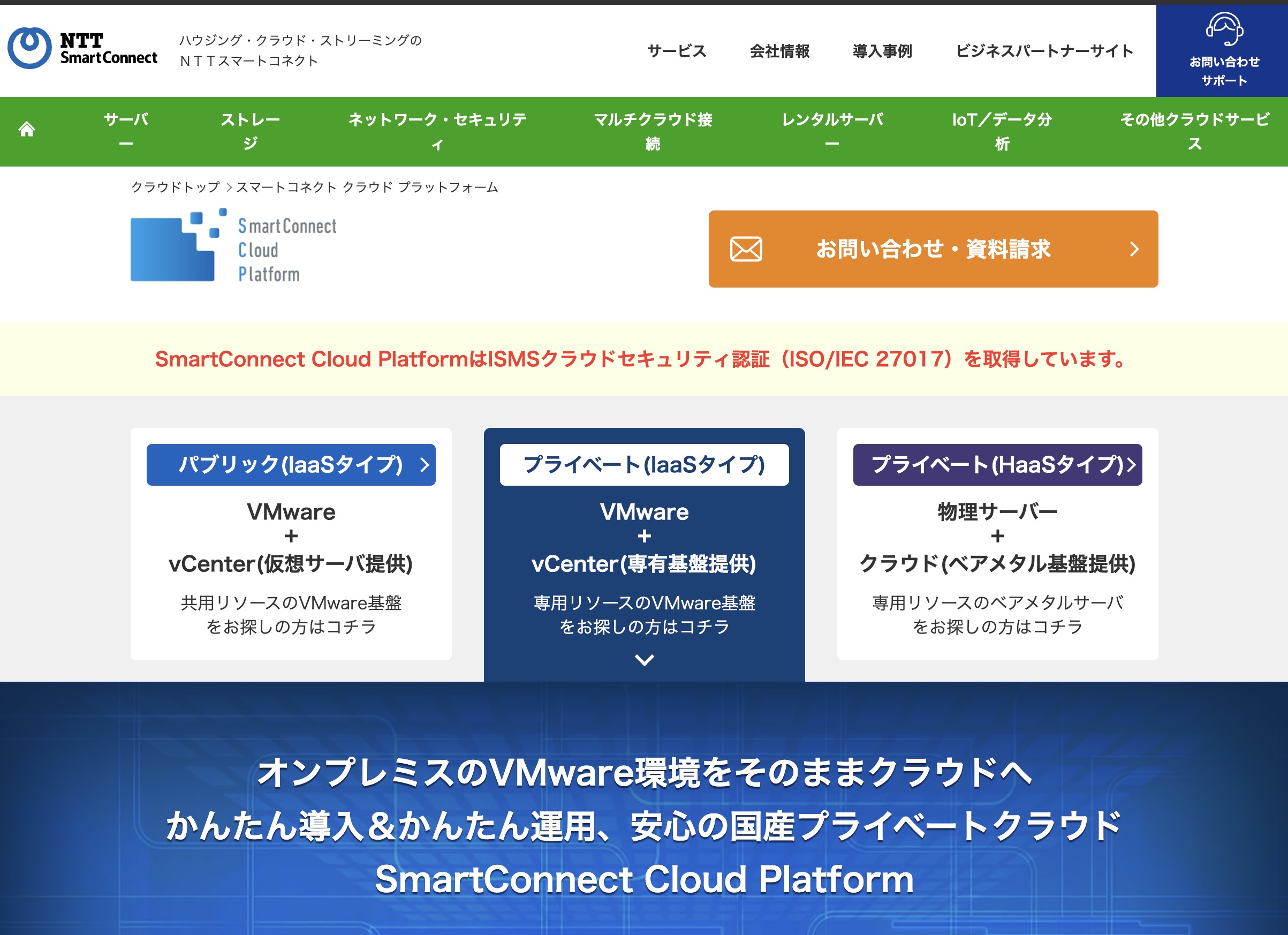Click 物理サーバー heading in HaaS card
Screen dimensions: 1288x935
pos(997,512)
